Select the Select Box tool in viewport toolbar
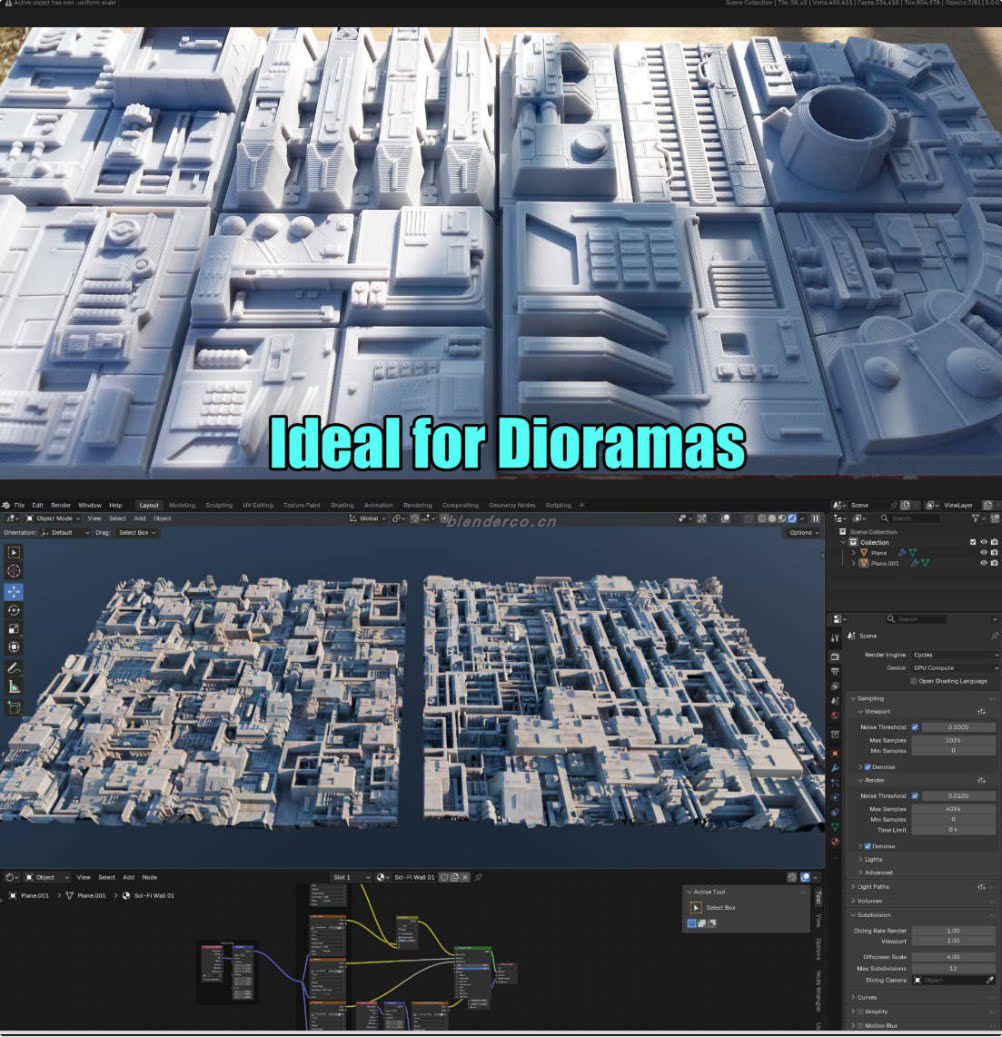The height and width of the screenshot is (1037, 1002). (14, 552)
